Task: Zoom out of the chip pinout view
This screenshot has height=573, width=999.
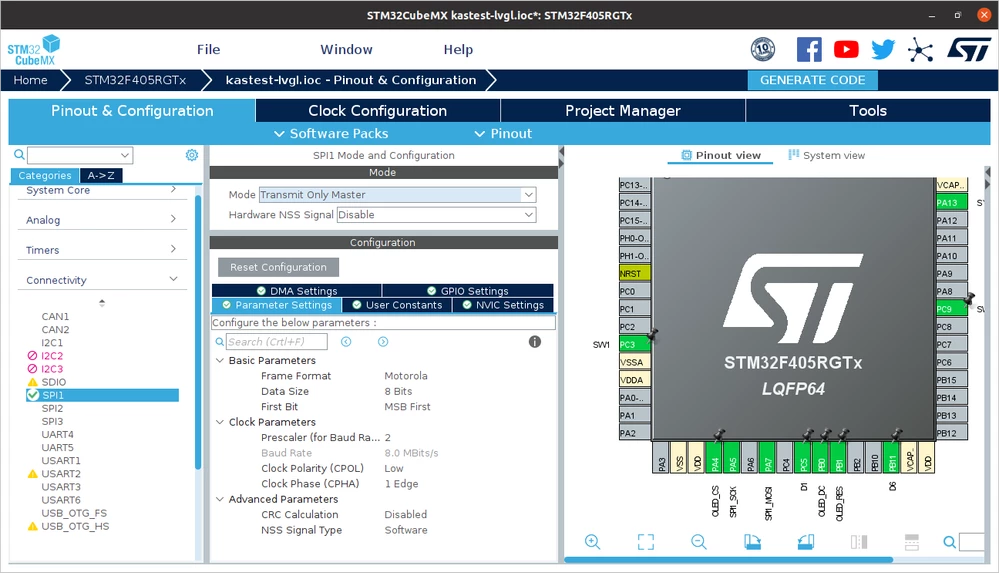Action: click(699, 542)
